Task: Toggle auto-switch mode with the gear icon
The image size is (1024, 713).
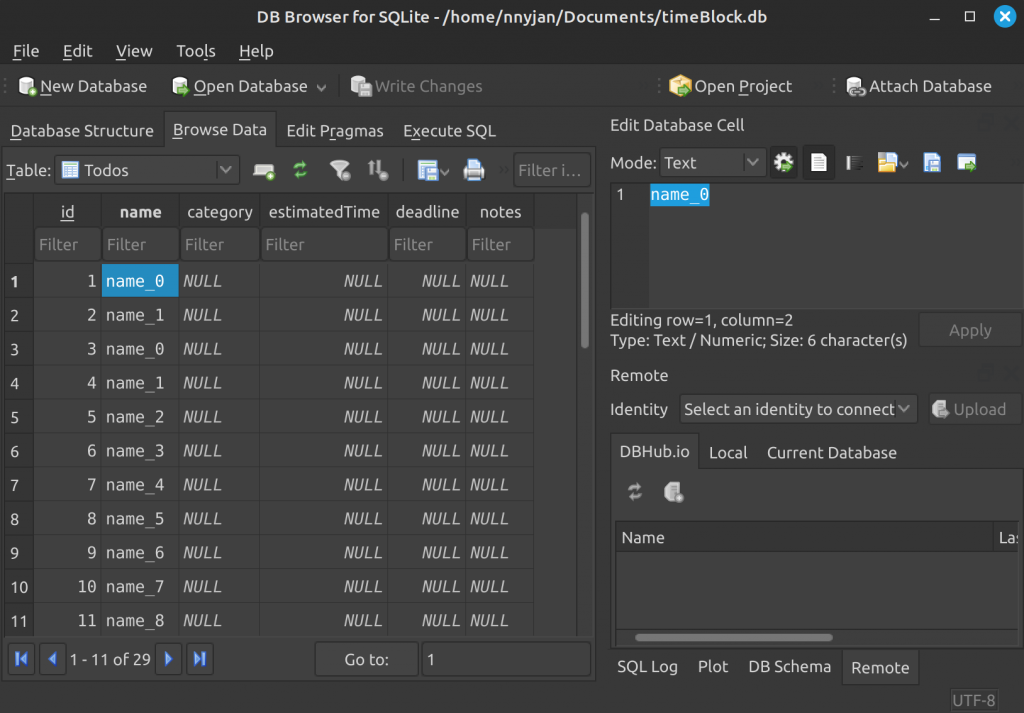Action: tap(783, 163)
